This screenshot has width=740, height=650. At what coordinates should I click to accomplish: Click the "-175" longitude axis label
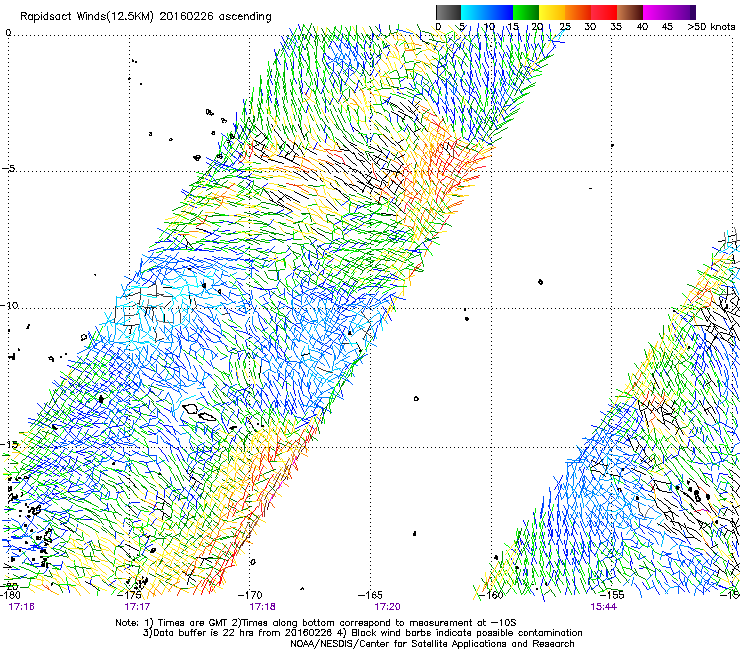pyautogui.click(x=129, y=595)
